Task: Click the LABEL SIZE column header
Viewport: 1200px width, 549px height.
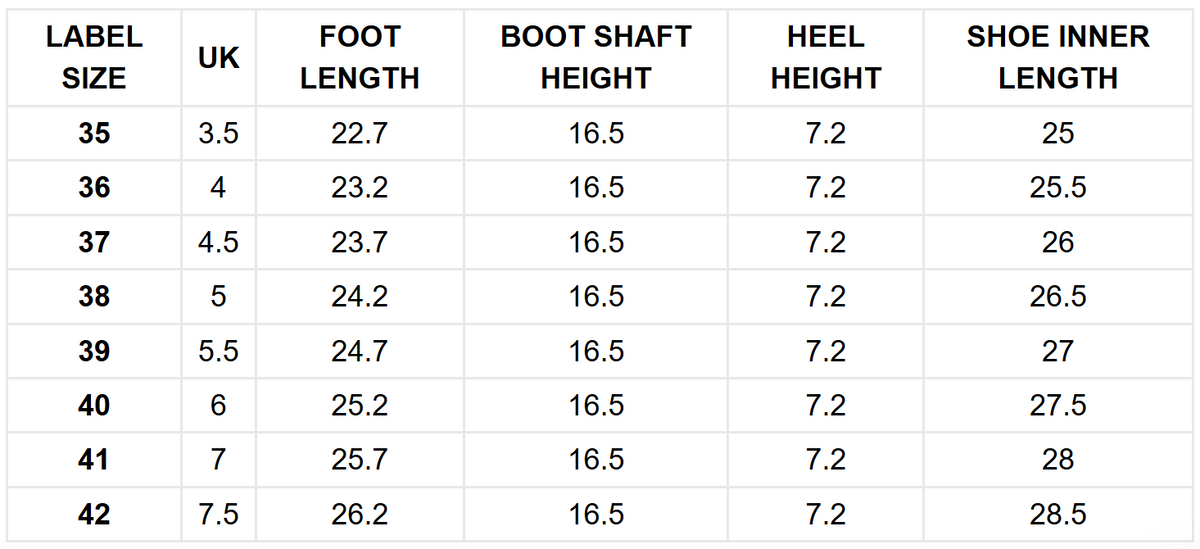Action: point(94,58)
